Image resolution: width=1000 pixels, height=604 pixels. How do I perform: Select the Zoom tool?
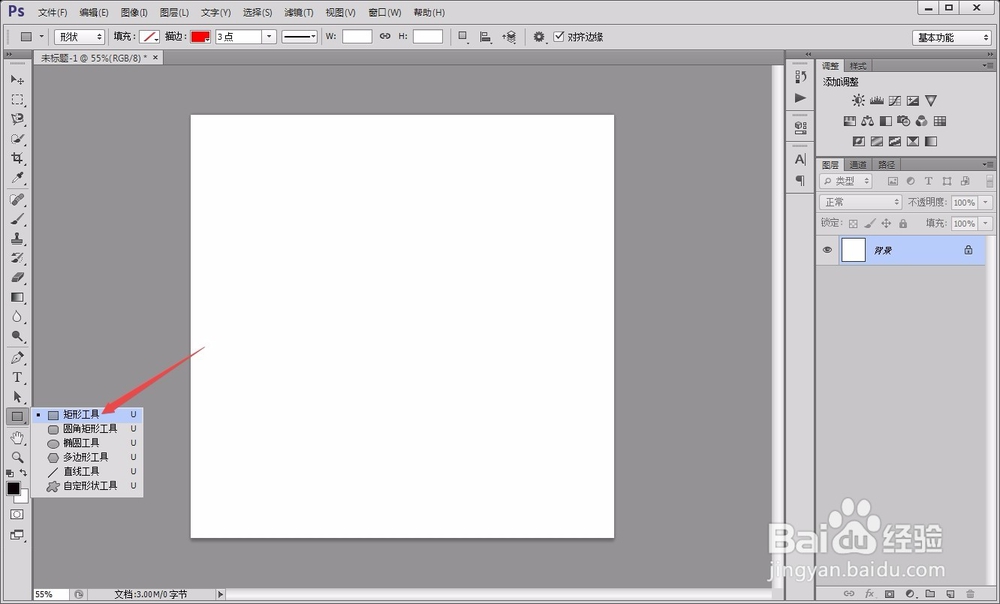(x=17, y=457)
